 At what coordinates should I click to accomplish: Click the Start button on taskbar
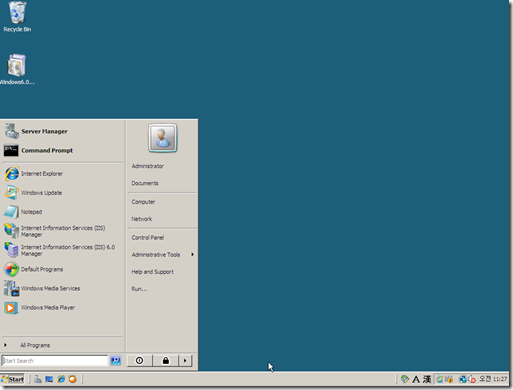click(x=13, y=379)
